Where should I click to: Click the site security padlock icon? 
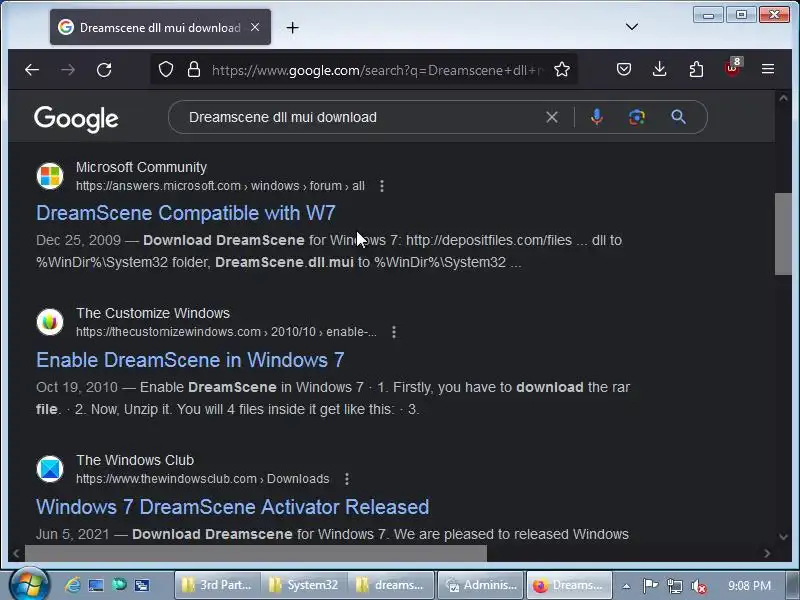(x=194, y=69)
